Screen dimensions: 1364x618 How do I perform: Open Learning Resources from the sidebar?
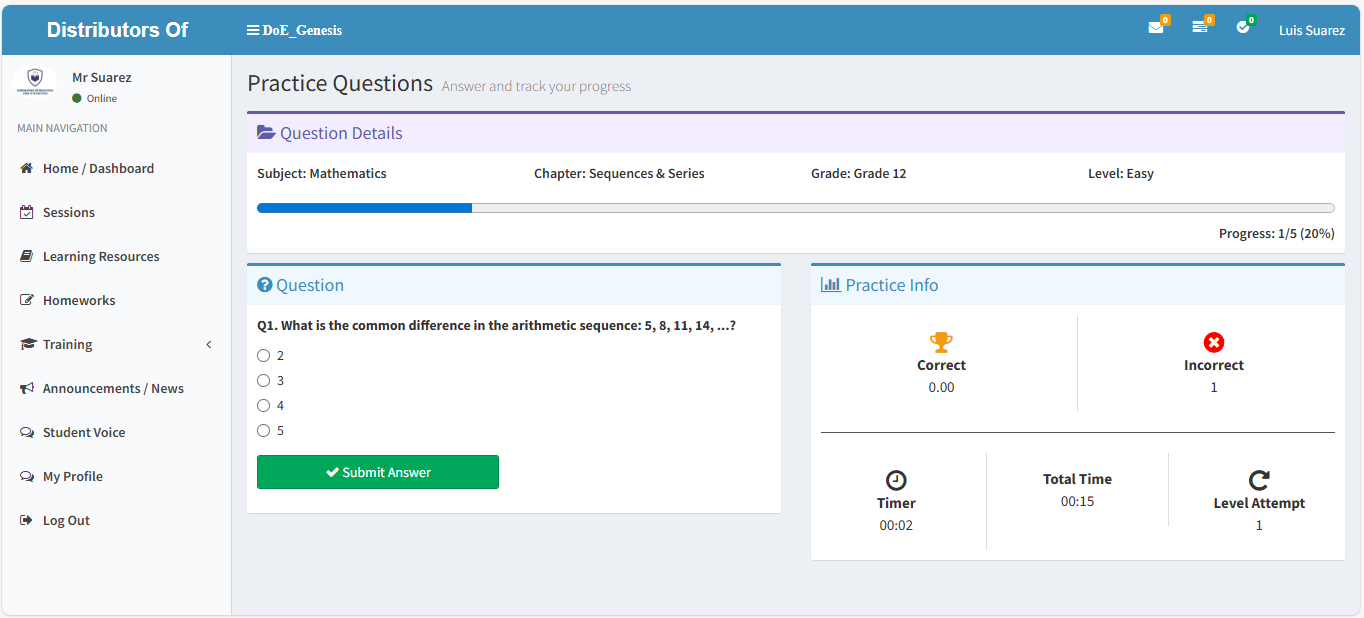[x=101, y=257]
